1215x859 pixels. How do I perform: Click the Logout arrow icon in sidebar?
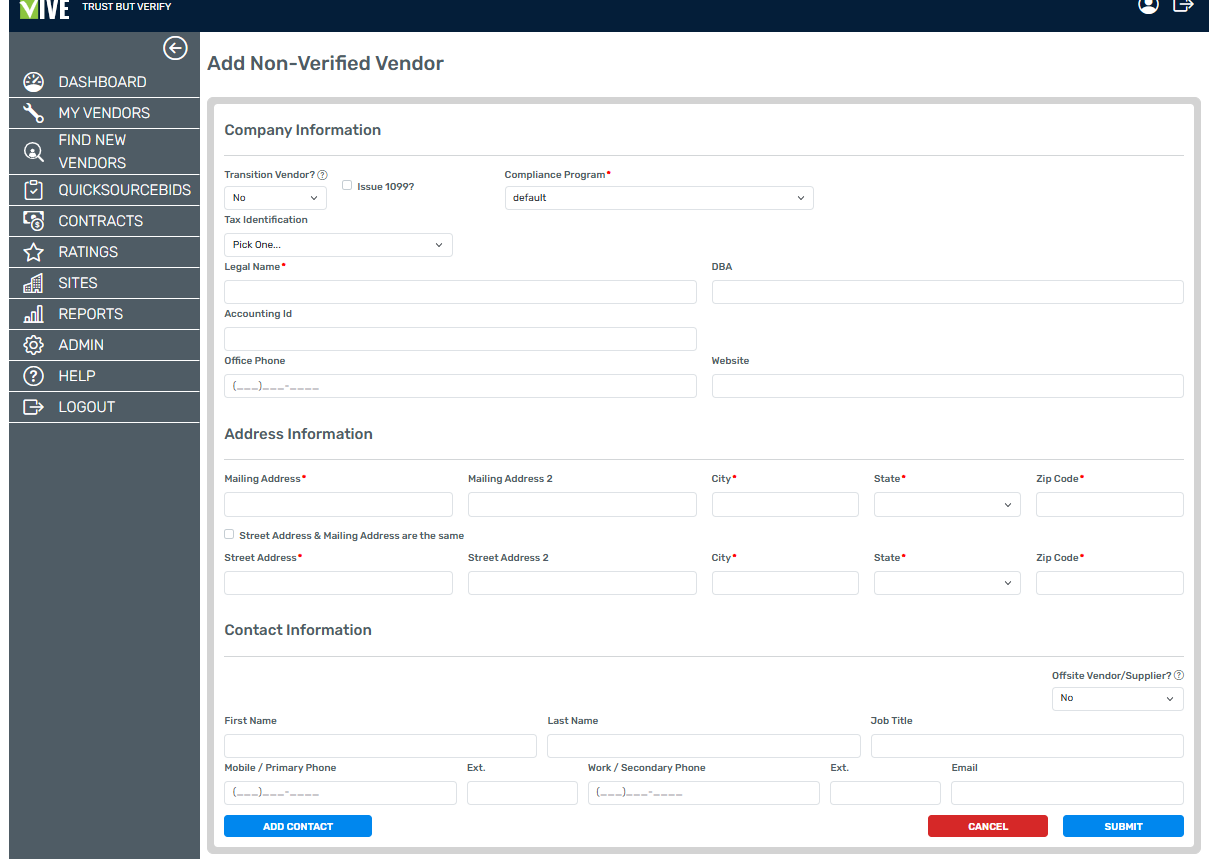33,407
